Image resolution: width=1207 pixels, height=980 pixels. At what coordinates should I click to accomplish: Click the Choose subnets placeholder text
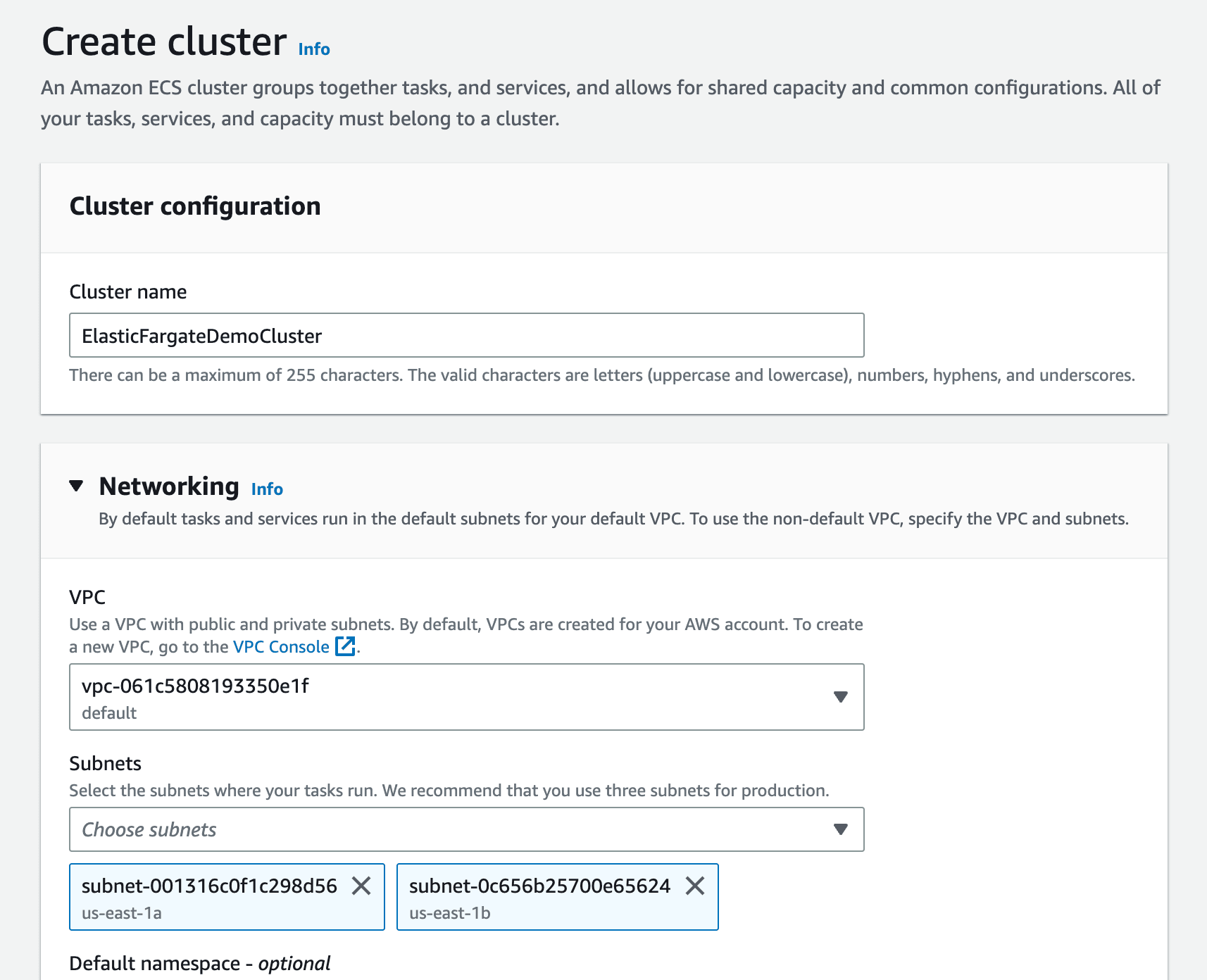149,829
